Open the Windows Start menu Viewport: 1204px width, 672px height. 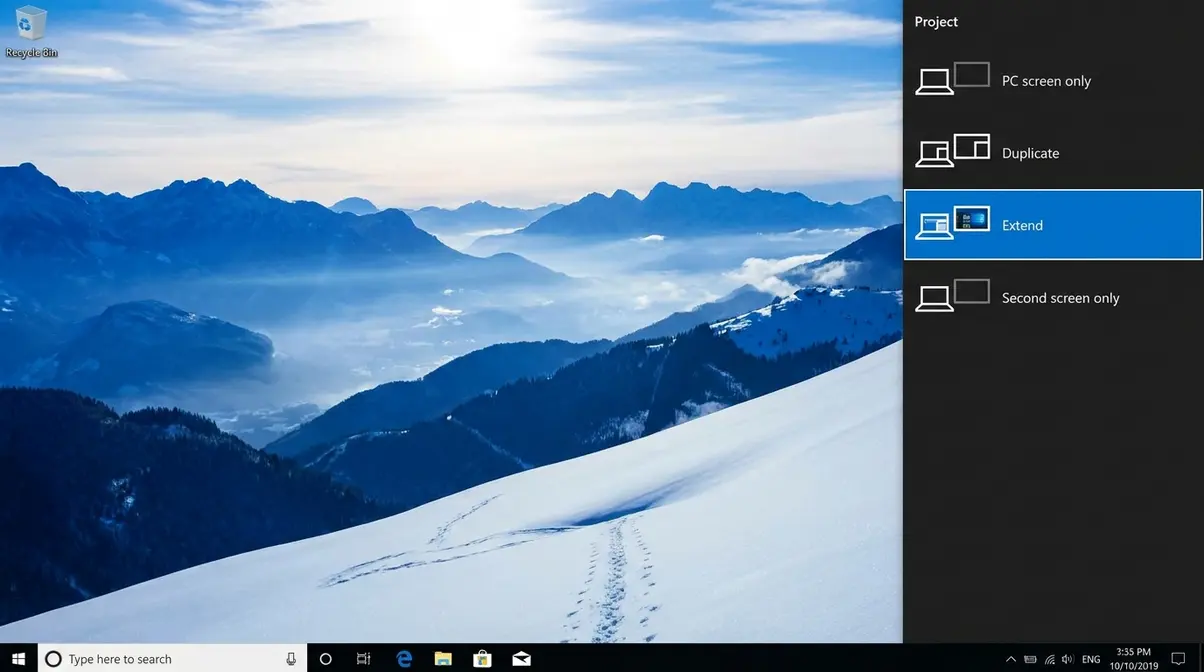(18, 659)
